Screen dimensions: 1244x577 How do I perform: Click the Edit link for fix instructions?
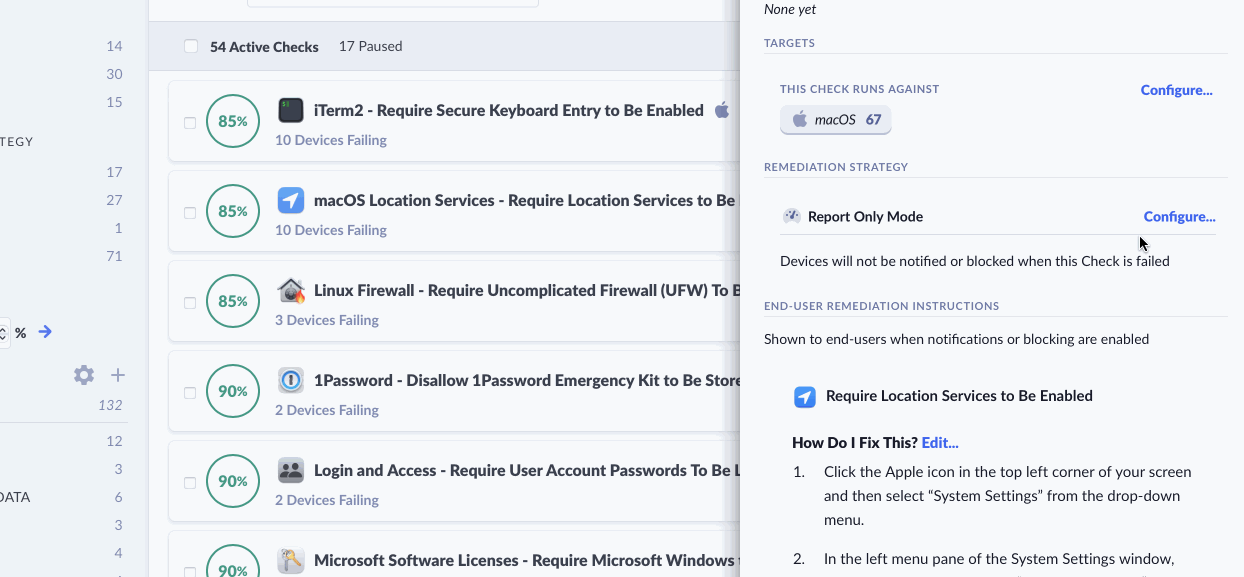coord(940,442)
